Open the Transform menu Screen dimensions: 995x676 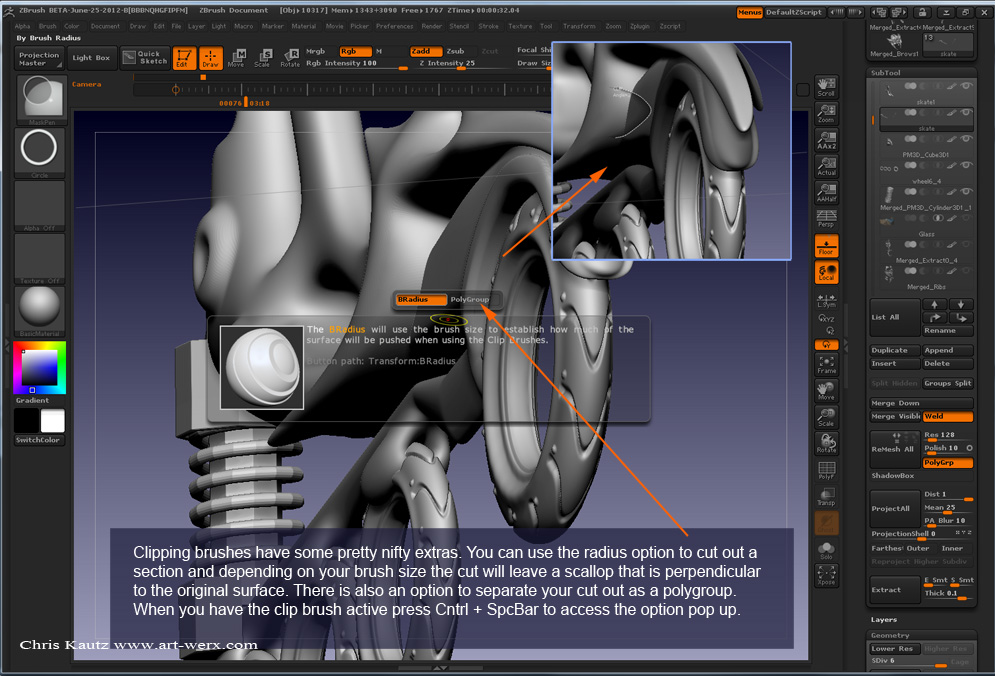tap(579, 27)
